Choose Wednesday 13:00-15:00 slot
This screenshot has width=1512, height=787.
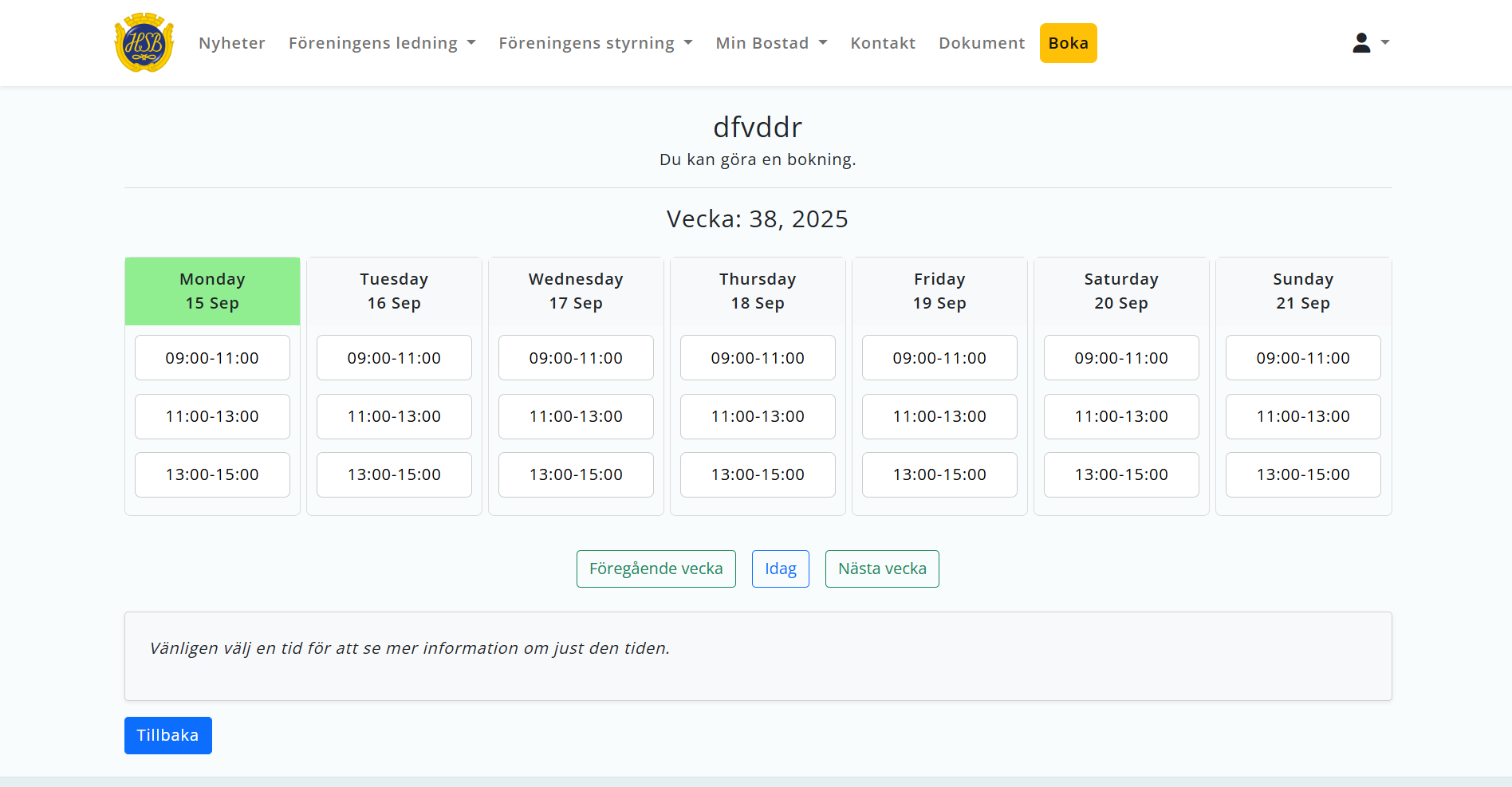point(576,474)
